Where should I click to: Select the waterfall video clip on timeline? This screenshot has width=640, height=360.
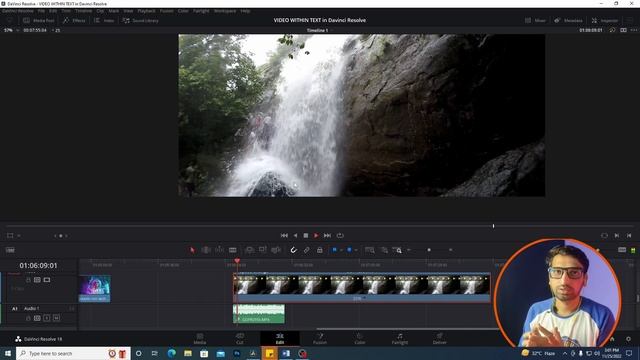pyautogui.click(x=362, y=287)
